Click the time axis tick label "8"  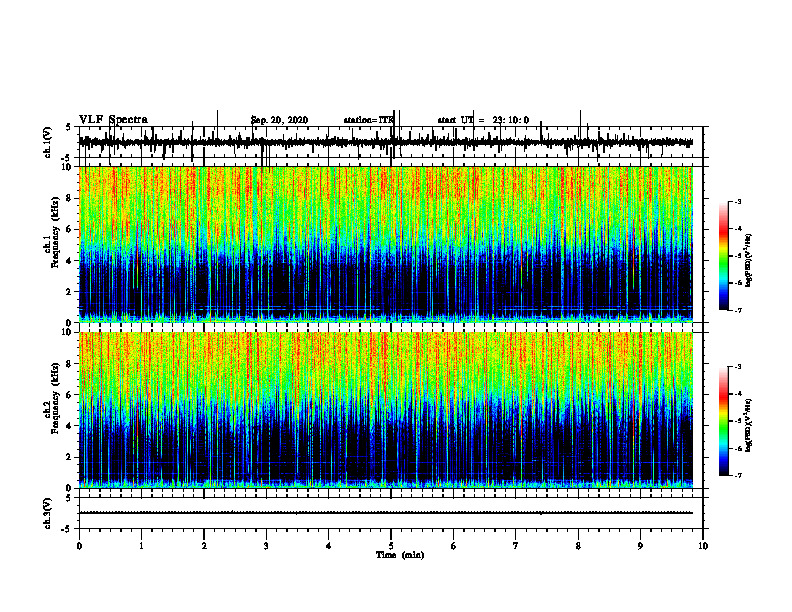pos(578,546)
